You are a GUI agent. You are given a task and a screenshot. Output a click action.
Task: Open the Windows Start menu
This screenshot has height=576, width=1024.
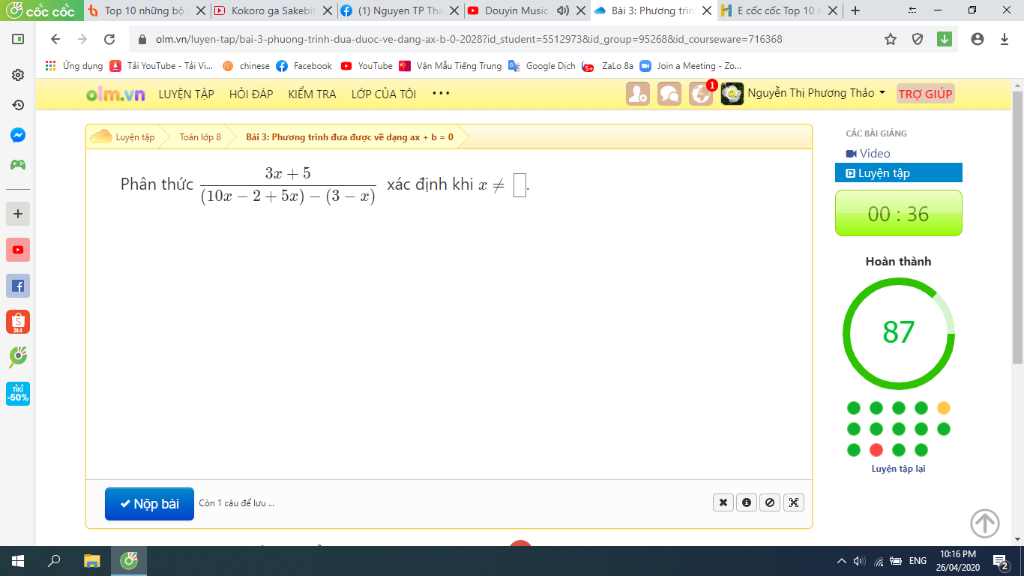tap(18, 561)
